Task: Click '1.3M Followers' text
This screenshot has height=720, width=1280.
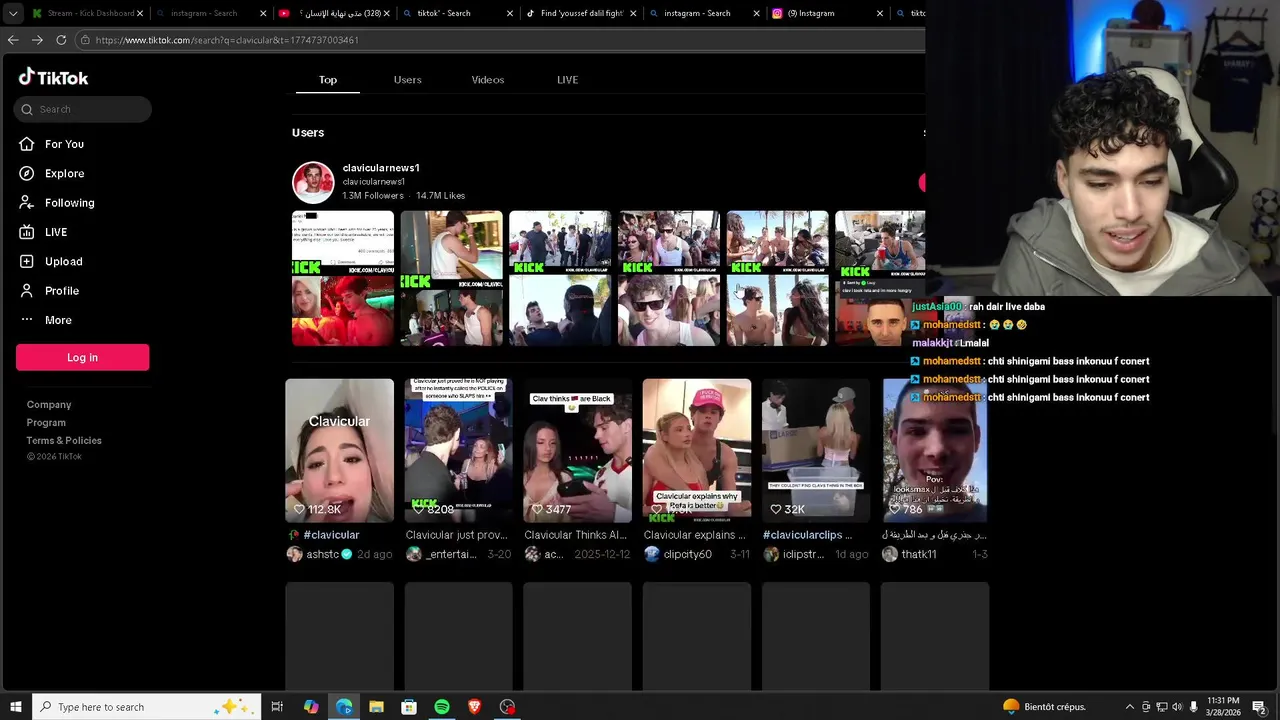Action: click(373, 196)
